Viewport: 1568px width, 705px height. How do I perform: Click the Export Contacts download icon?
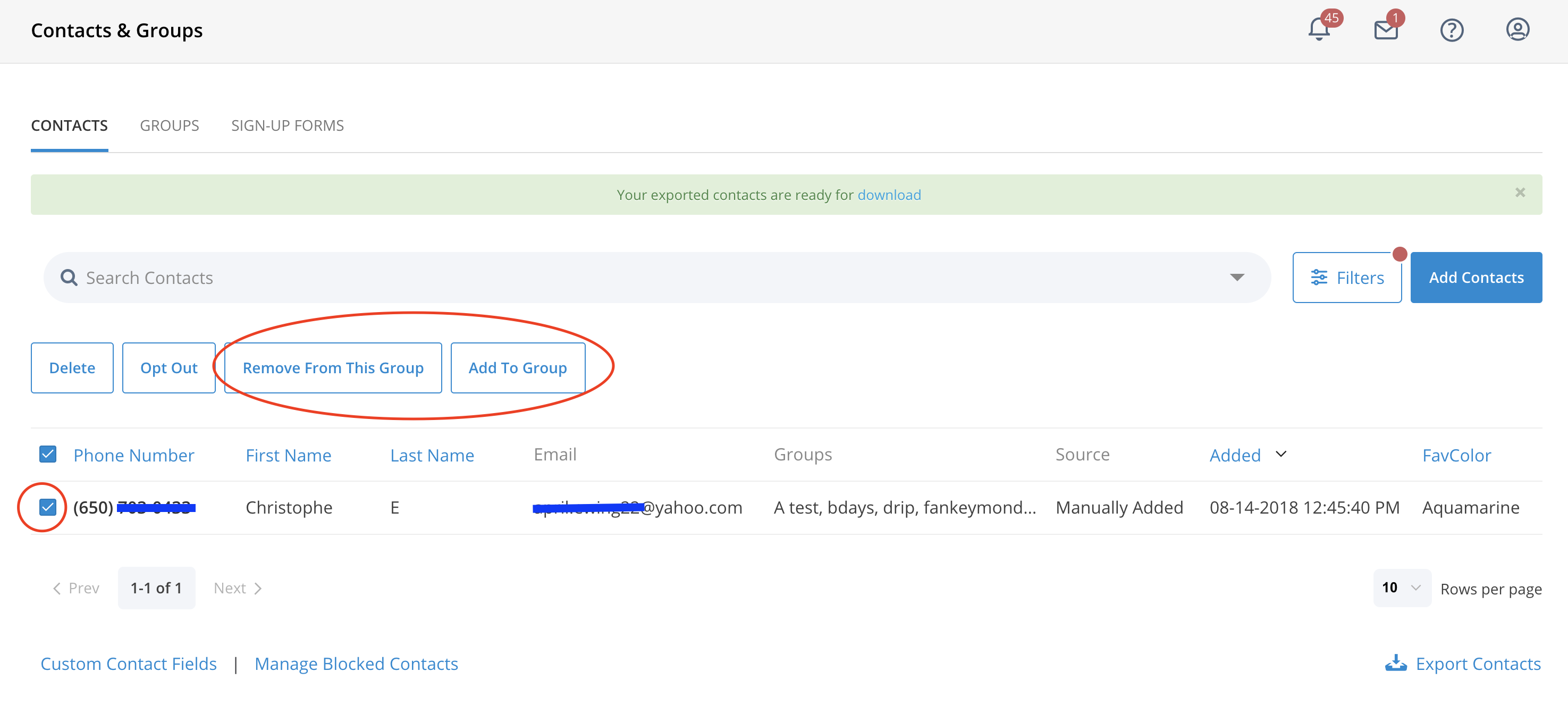point(1396,663)
